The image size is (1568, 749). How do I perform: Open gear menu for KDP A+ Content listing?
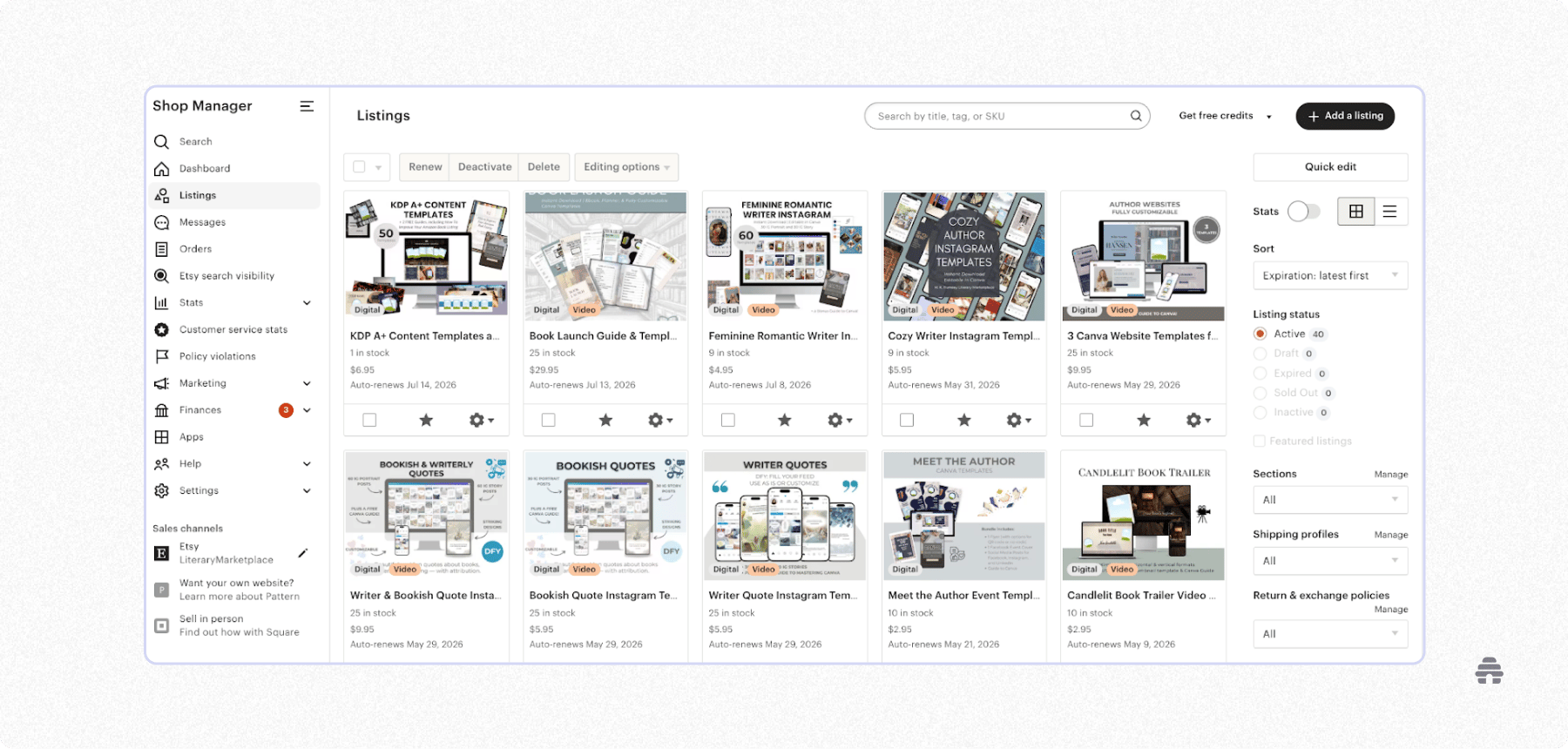click(482, 421)
